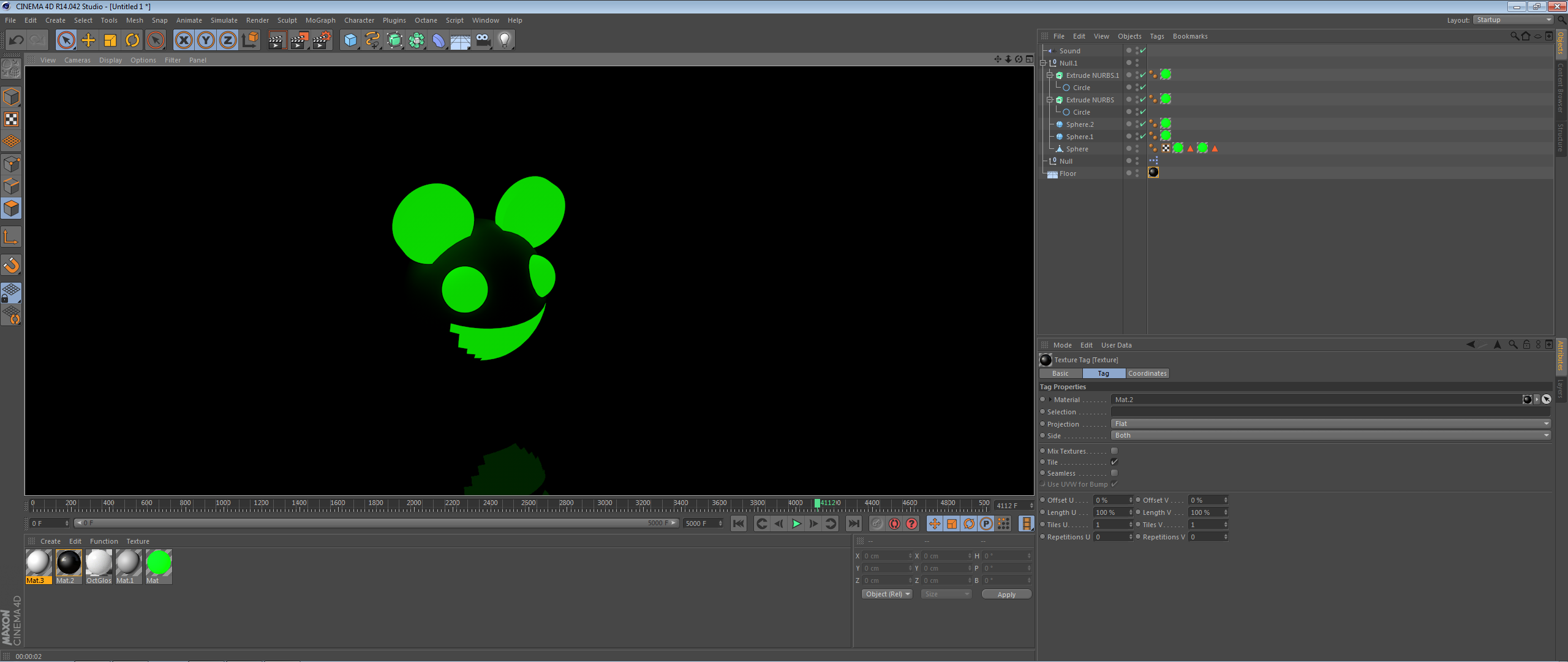This screenshot has width=1568, height=662.
Task: Uncheck the Tile checkbox
Action: 1114,462
